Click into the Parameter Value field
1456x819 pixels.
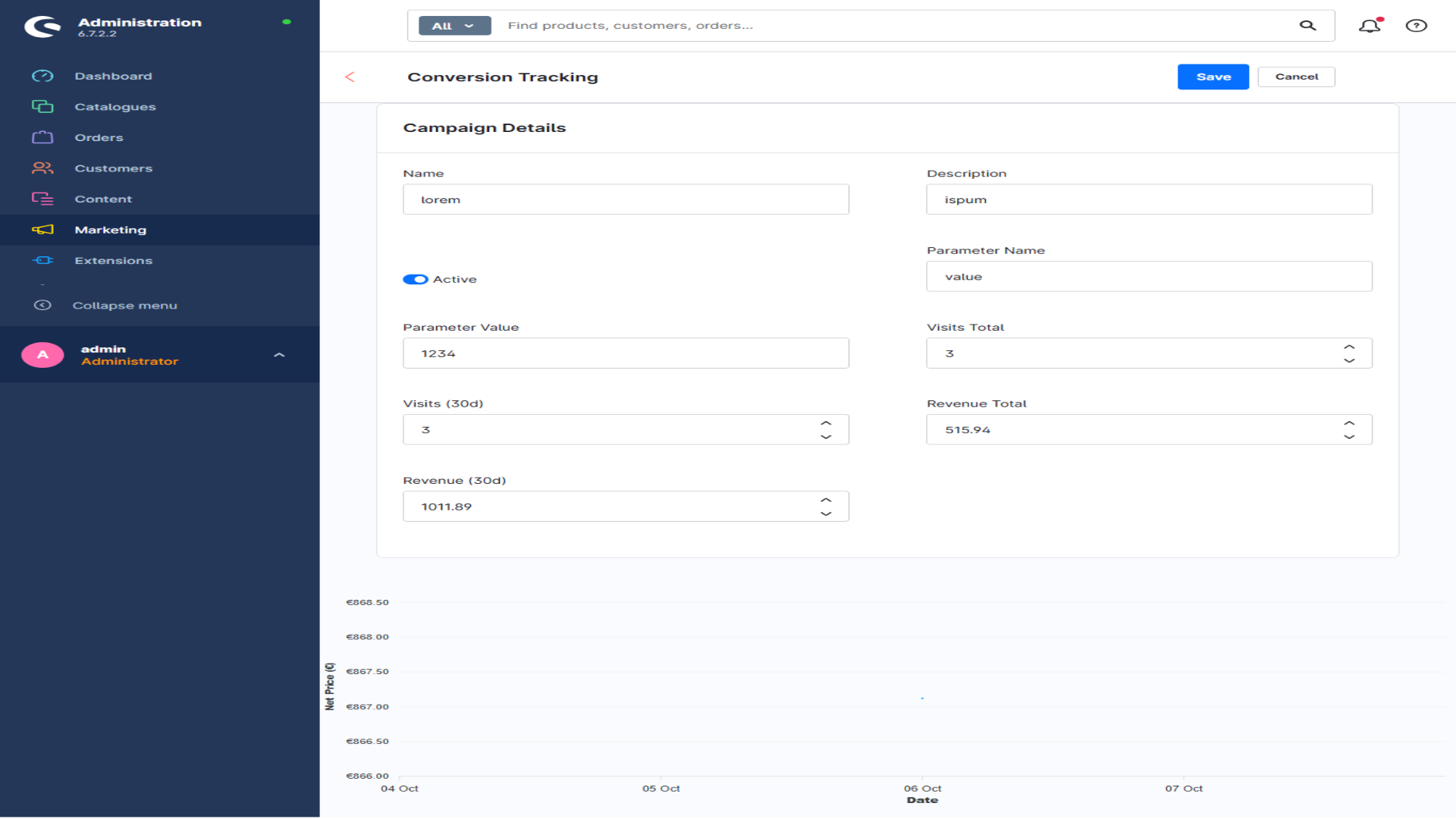pyautogui.click(x=626, y=353)
